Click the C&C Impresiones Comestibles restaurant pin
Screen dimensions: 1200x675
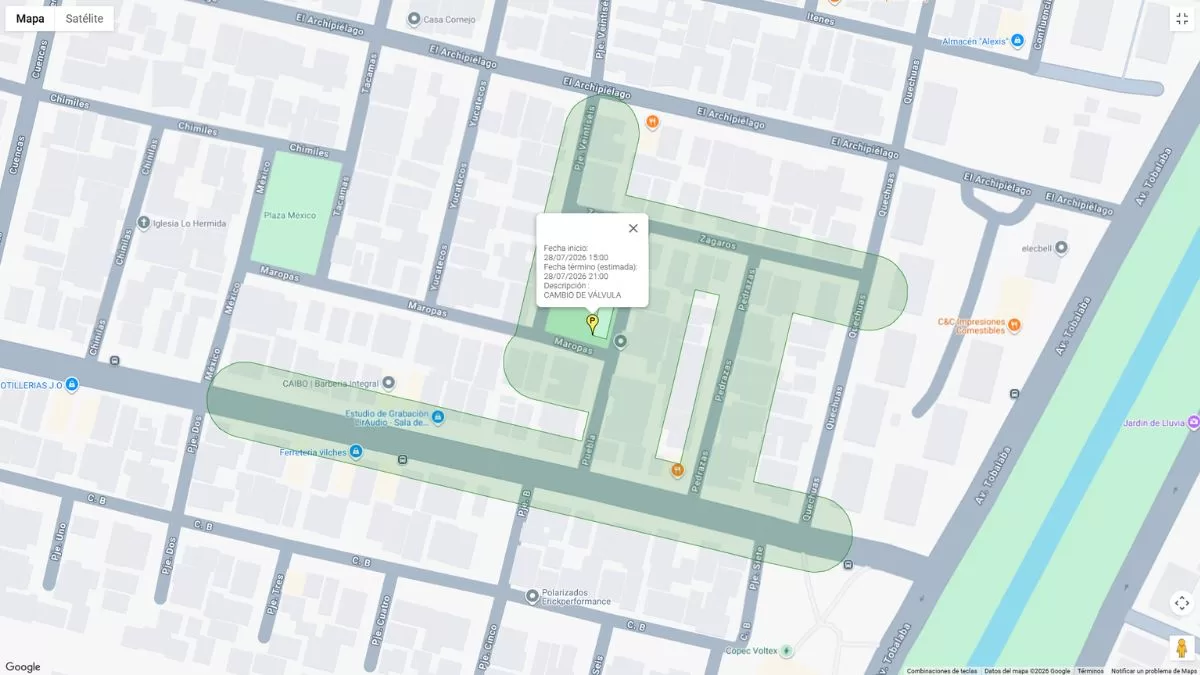coord(1015,325)
